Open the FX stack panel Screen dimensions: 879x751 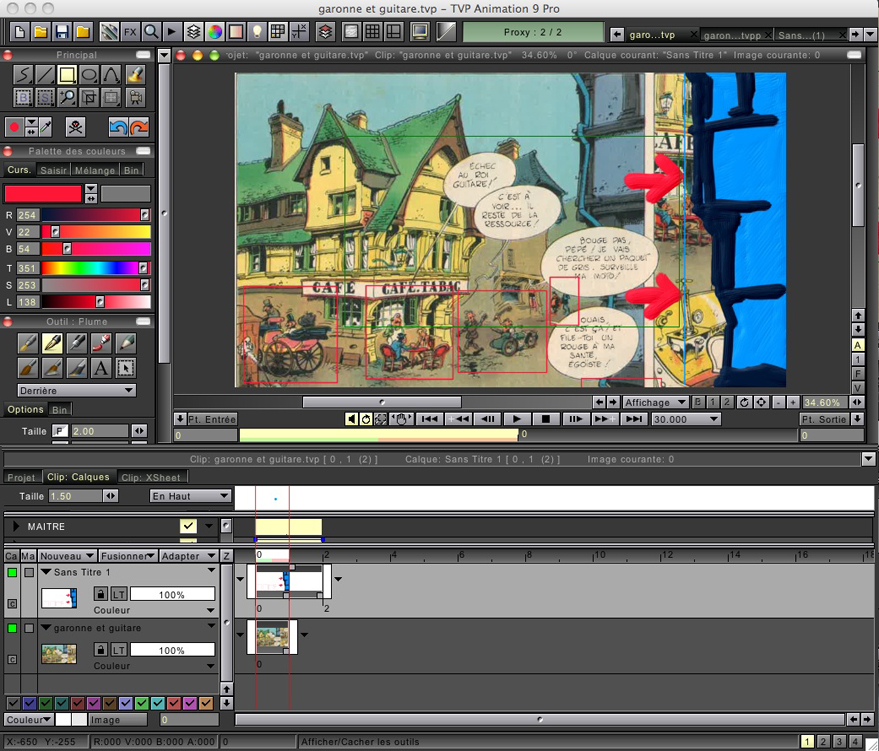pos(130,32)
